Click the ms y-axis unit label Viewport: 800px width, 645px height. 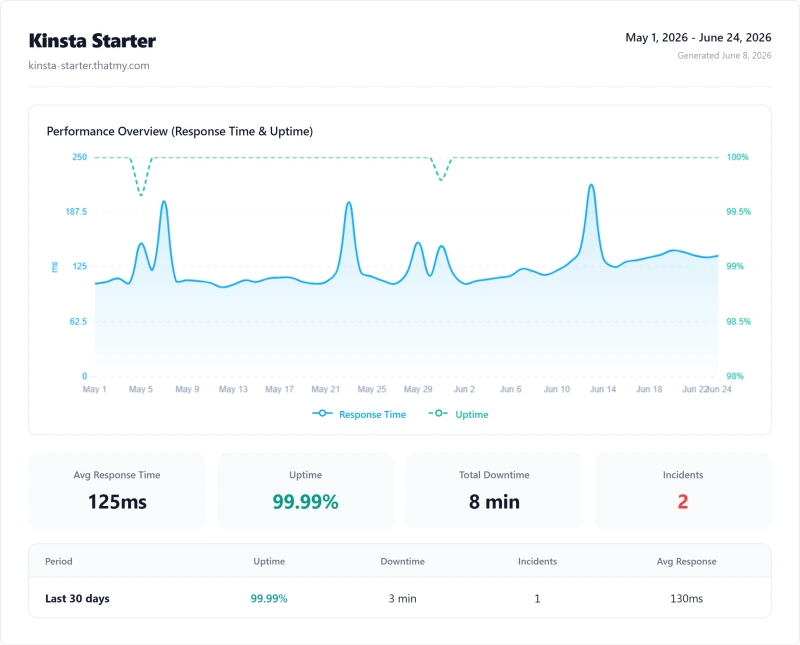[55, 267]
